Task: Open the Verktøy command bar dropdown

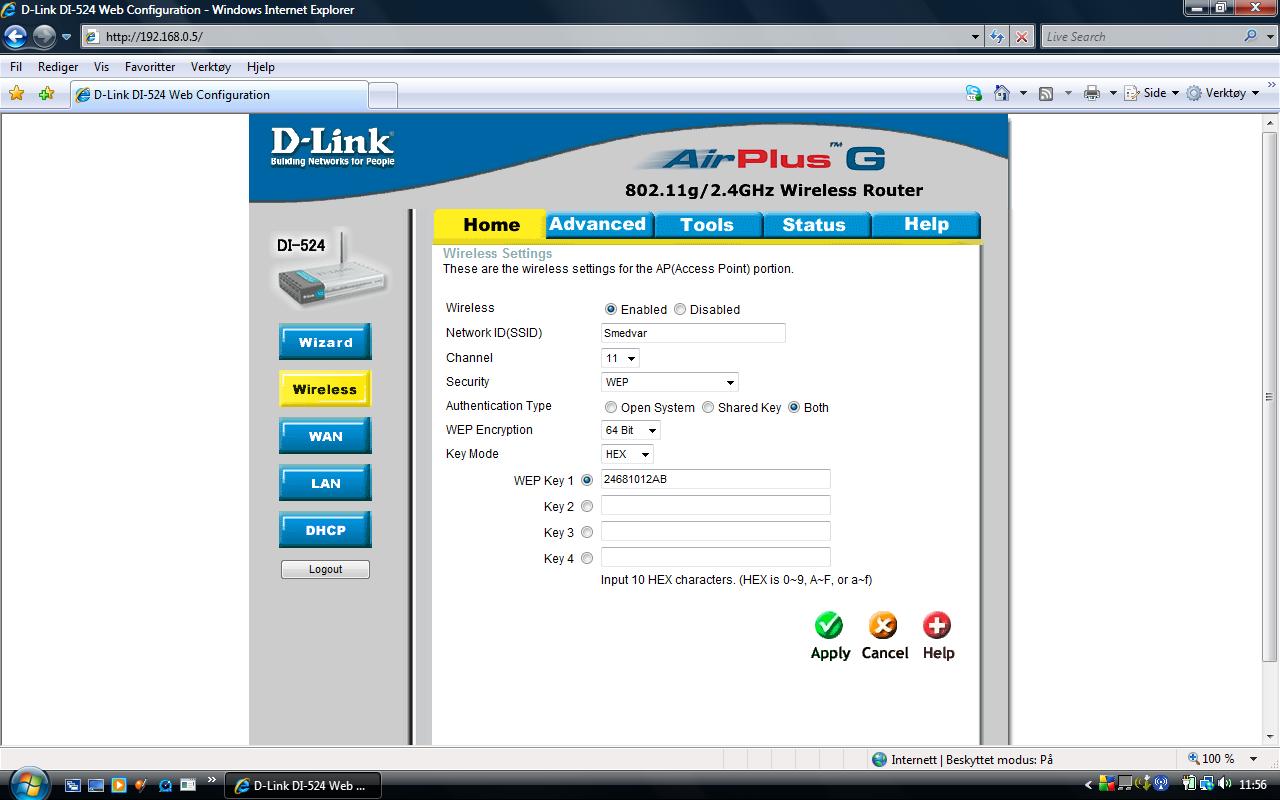Action: click(x=1223, y=93)
